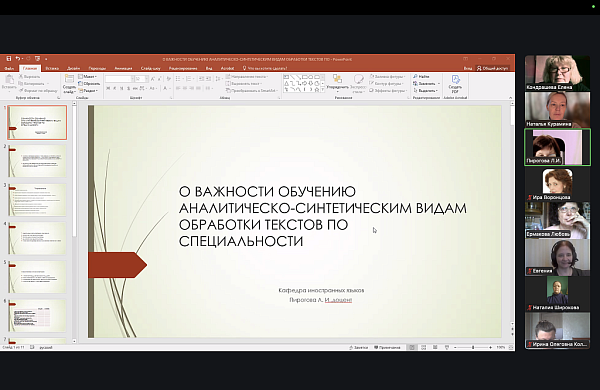Click Формат по образцу (Format Painter)
600x390 pixels.
[x=38, y=91]
